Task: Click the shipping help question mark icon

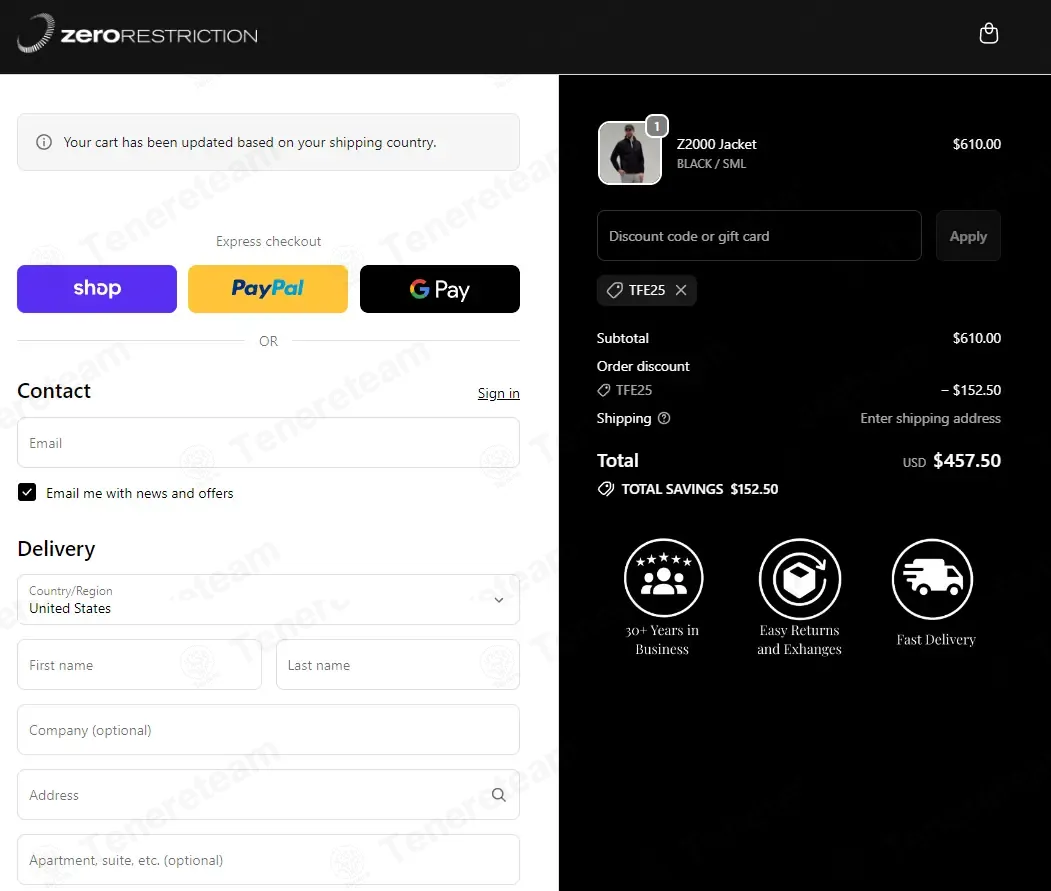Action: click(x=664, y=418)
